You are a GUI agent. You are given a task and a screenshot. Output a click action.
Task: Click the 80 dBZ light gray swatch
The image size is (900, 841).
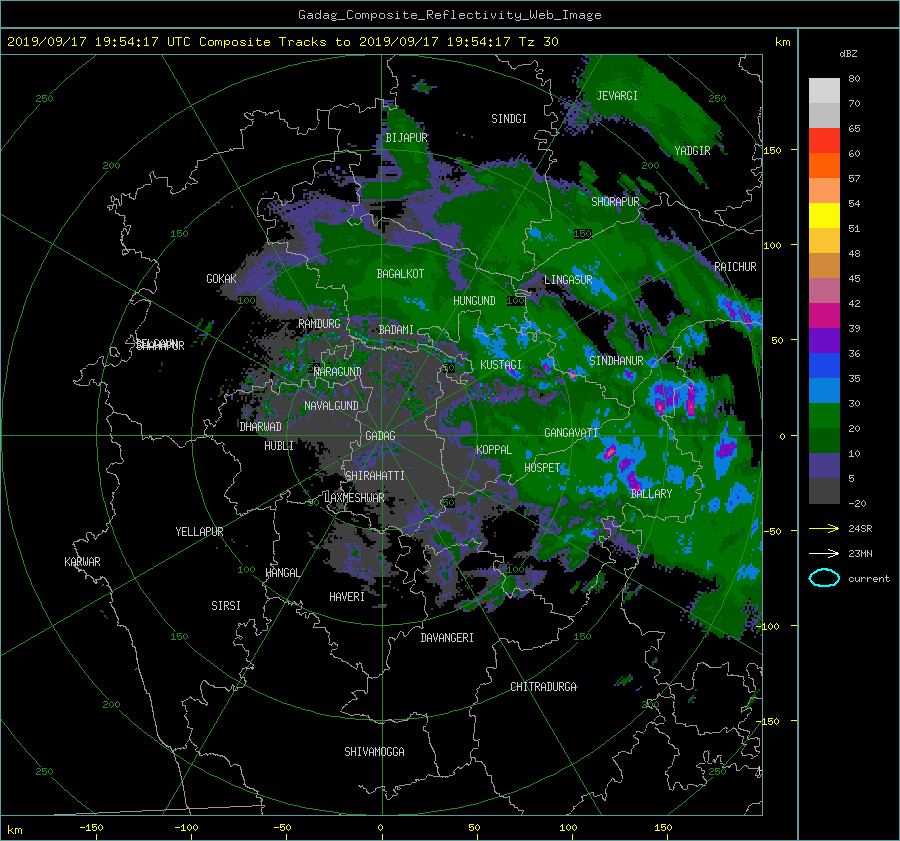coord(824,90)
